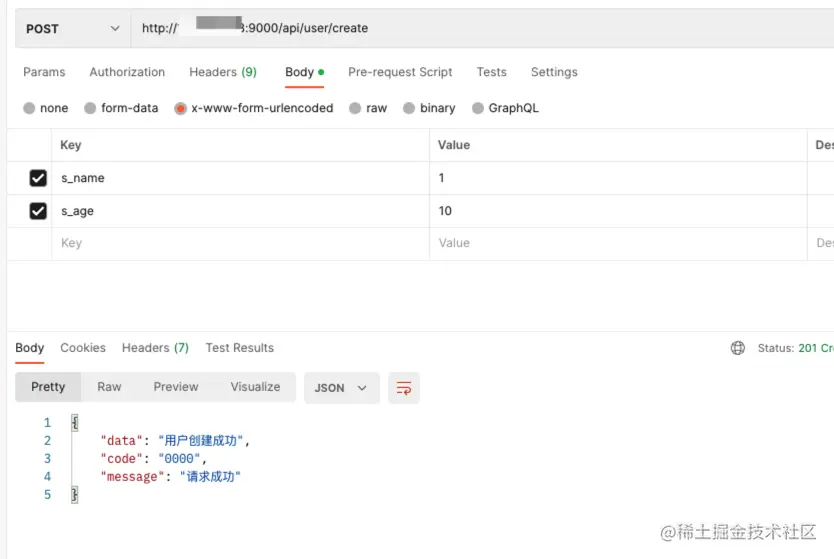The image size is (834, 559).
Task: Click the empty Value placeholder field
Action: coord(618,244)
